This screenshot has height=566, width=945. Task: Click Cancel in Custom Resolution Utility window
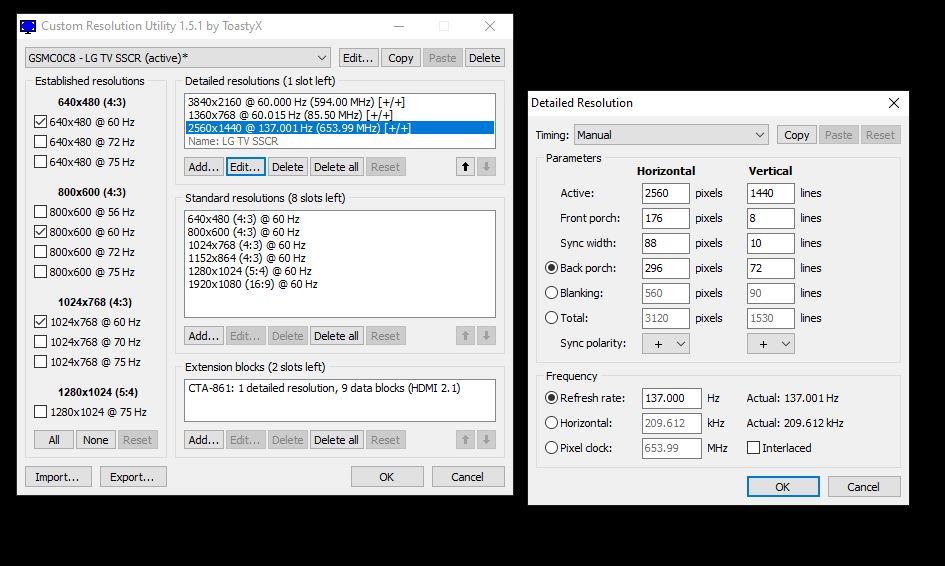pos(468,477)
